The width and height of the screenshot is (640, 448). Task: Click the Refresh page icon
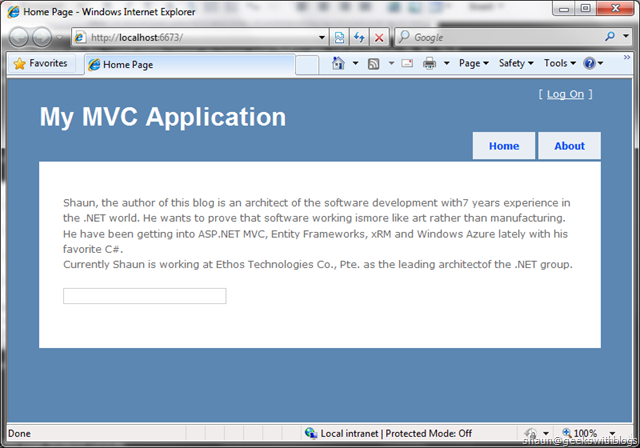(x=359, y=38)
